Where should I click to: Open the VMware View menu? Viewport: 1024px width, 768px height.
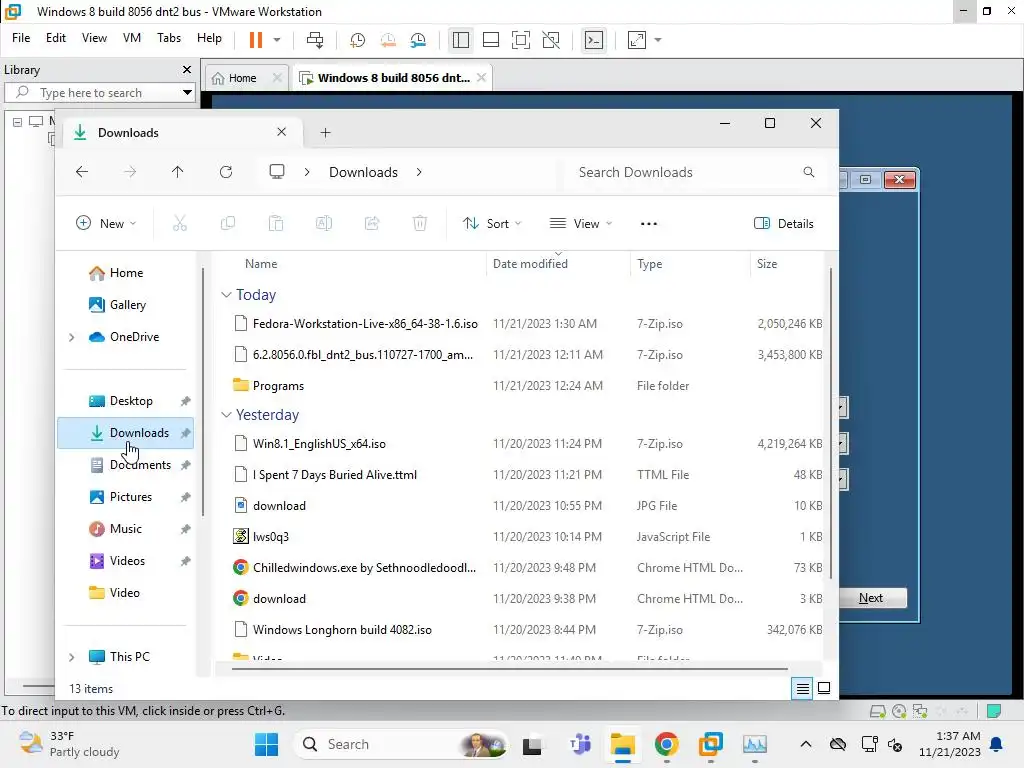coord(94,38)
